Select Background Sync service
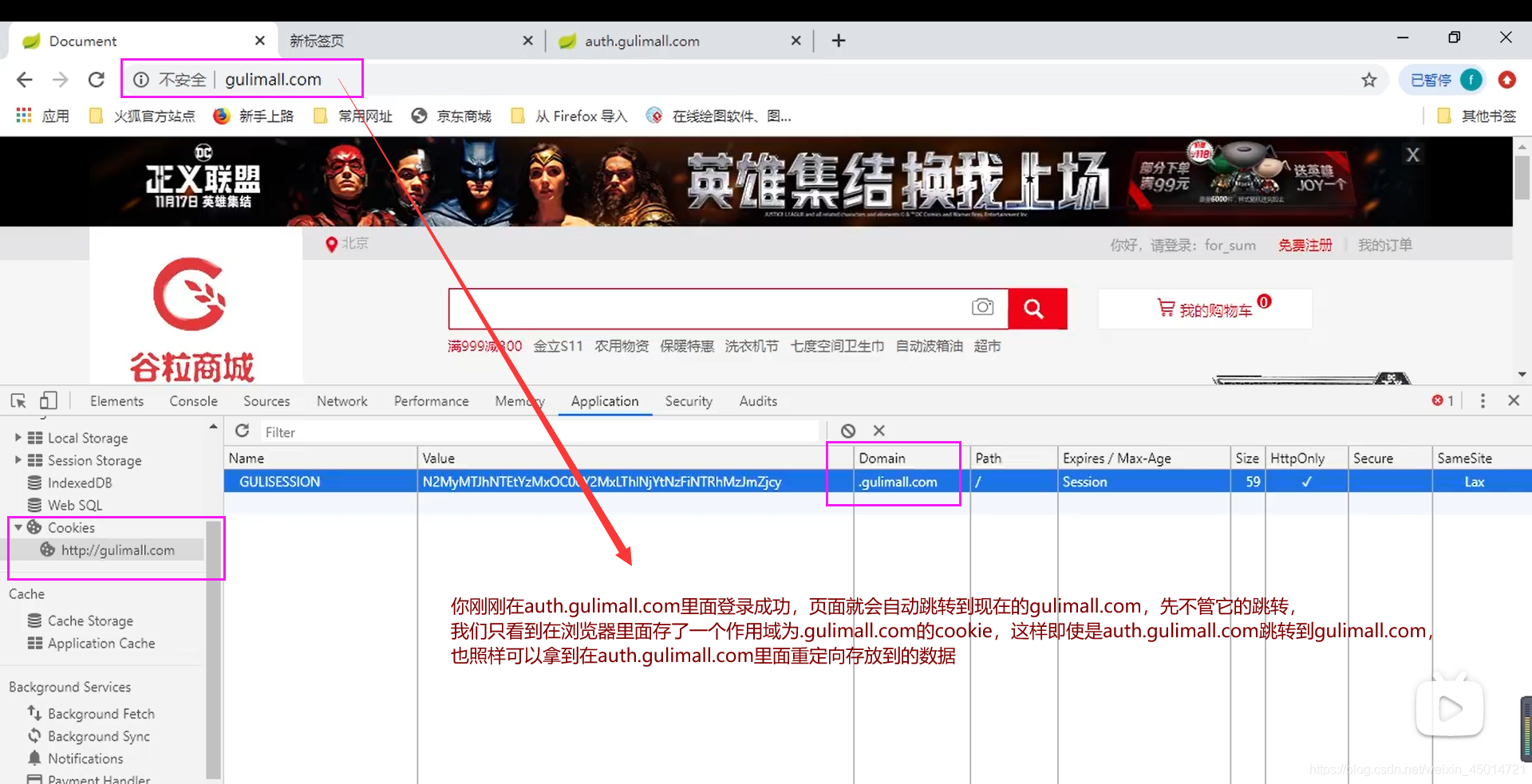Image resolution: width=1532 pixels, height=784 pixels. coord(99,736)
